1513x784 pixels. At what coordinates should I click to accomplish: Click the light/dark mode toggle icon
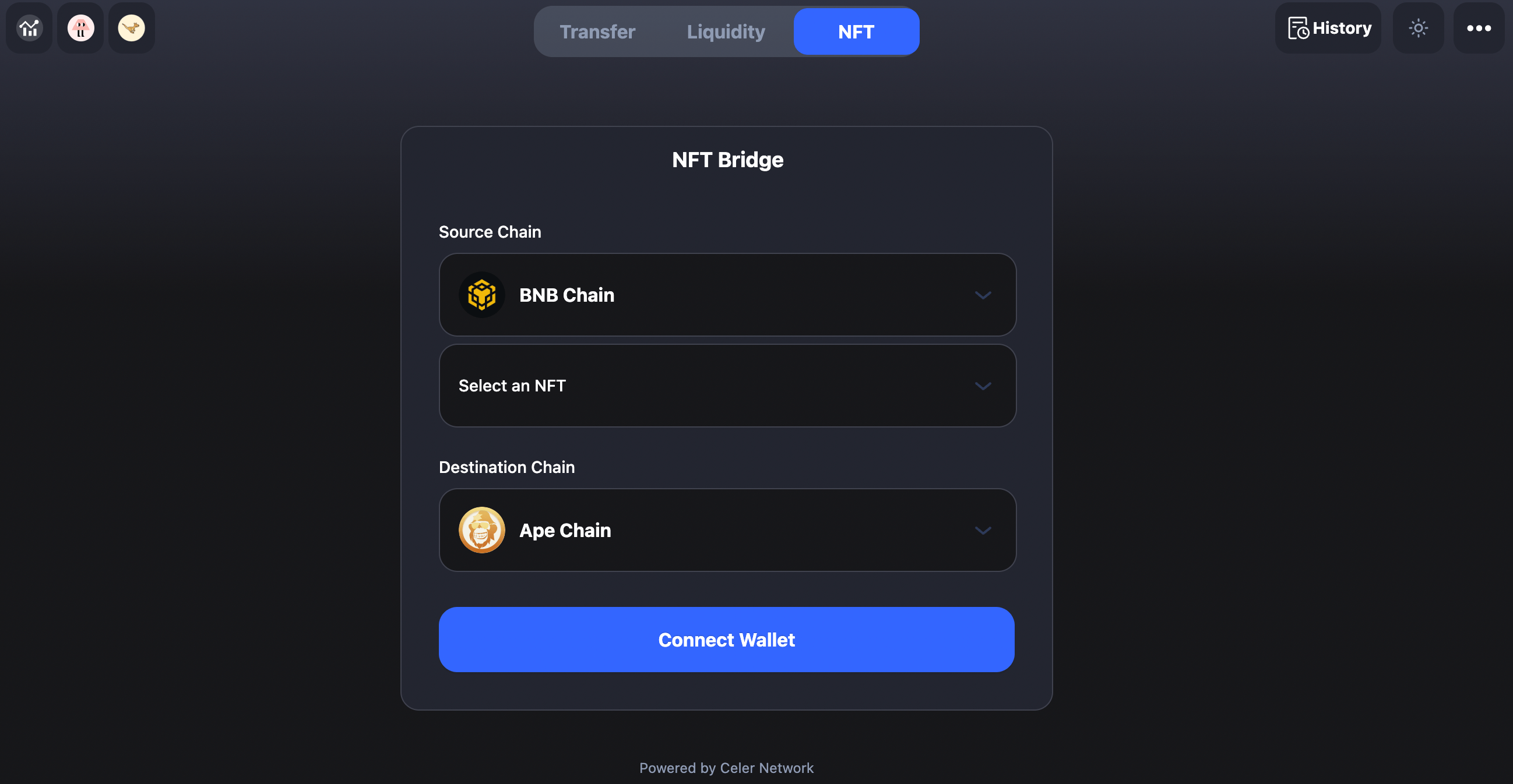[x=1419, y=28]
